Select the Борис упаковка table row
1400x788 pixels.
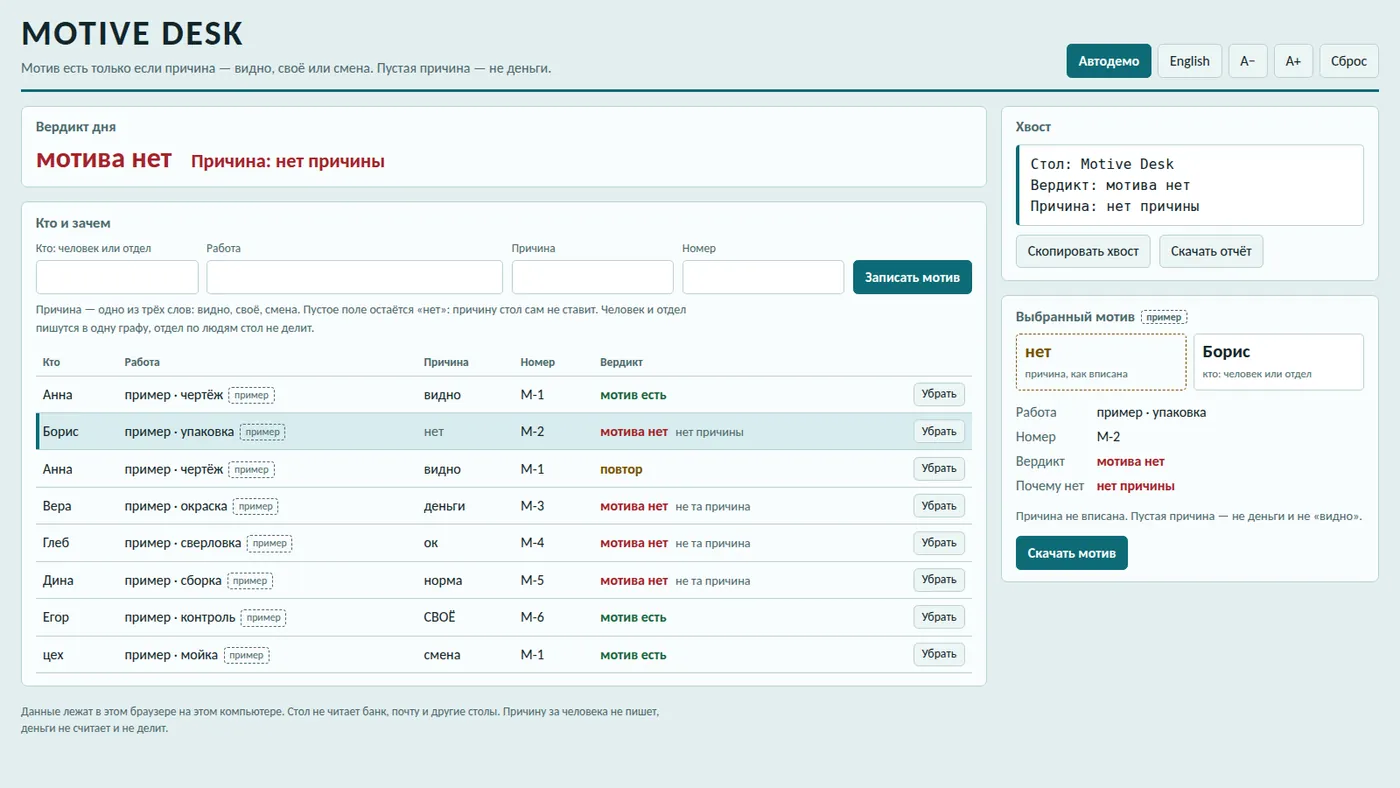[504, 432]
